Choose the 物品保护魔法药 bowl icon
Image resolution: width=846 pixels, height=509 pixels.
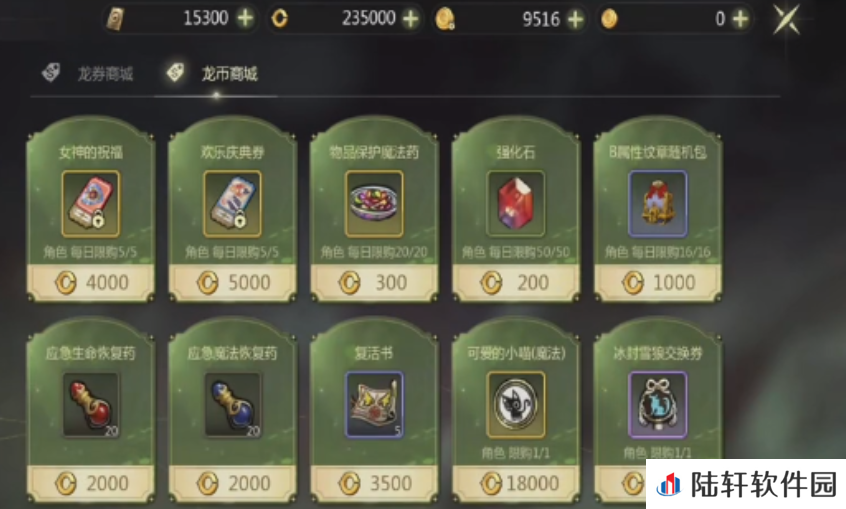374,204
